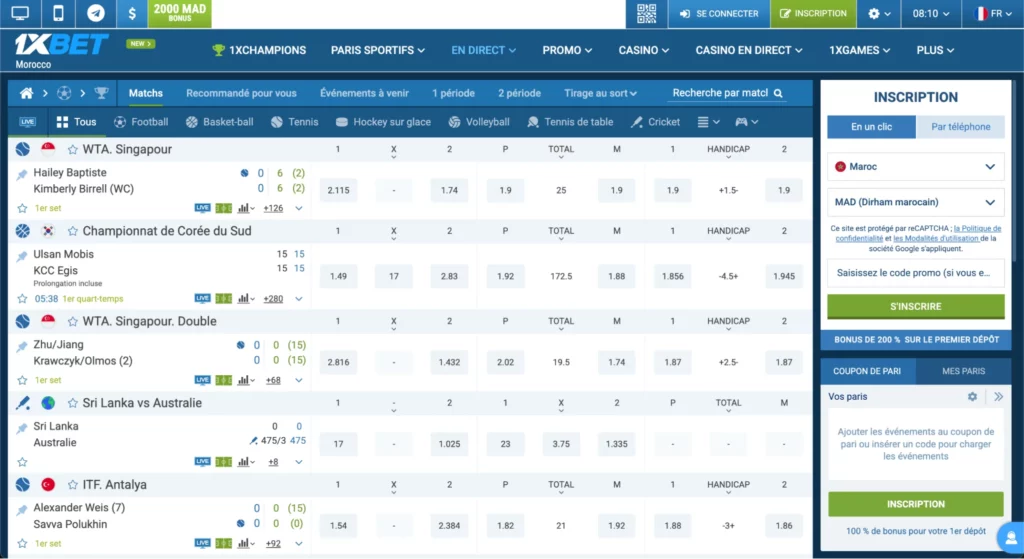The image size is (1024, 559).
Task: Open the mobile app icon
Action: (x=58, y=13)
